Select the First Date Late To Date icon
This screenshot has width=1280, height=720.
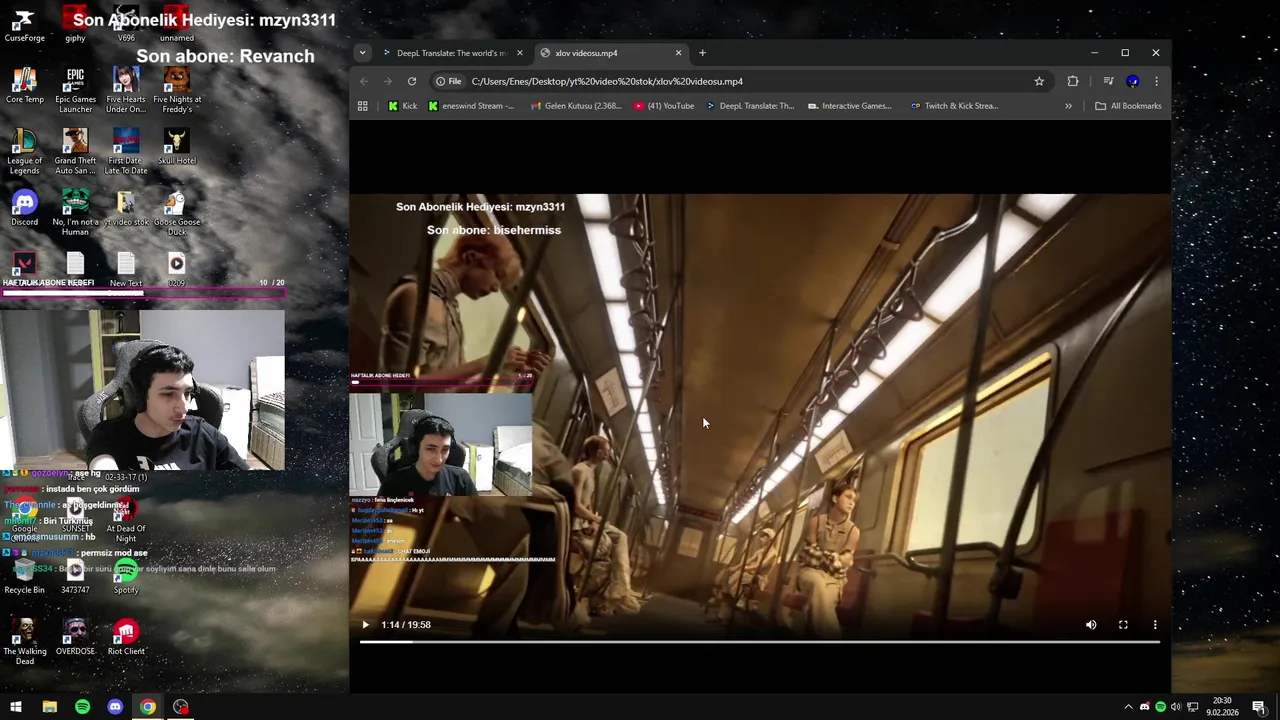point(126,151)
